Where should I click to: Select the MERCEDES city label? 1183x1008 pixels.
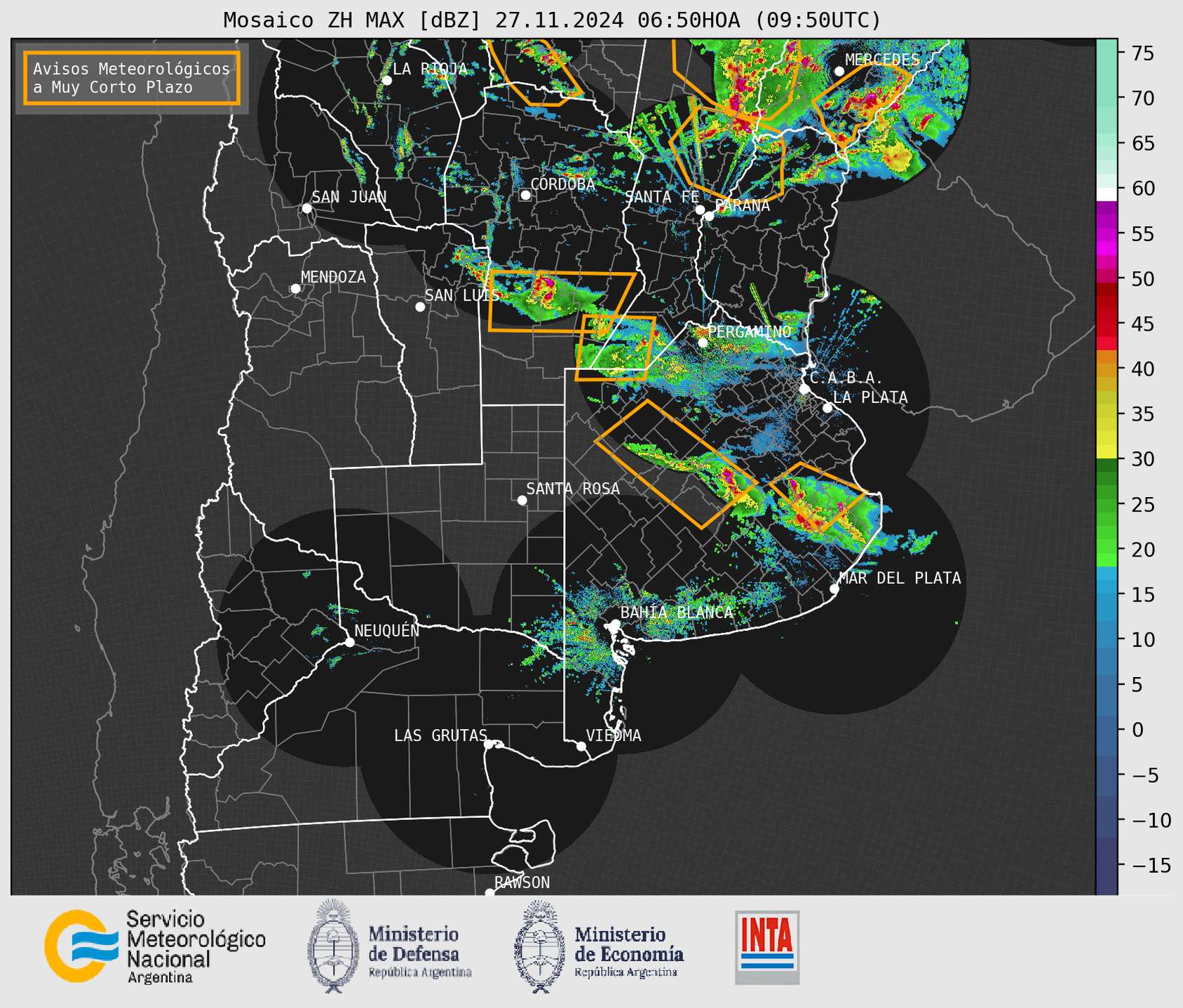click(882, 60)
